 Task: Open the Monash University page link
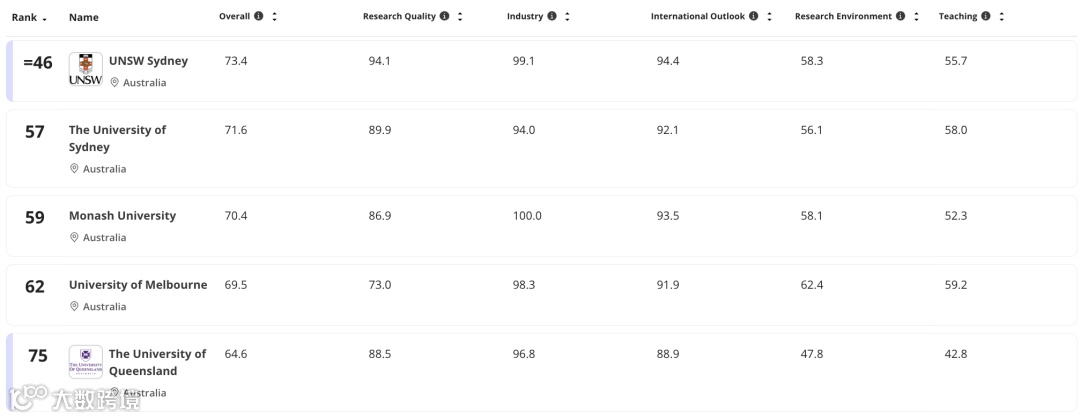click(123, 216)
